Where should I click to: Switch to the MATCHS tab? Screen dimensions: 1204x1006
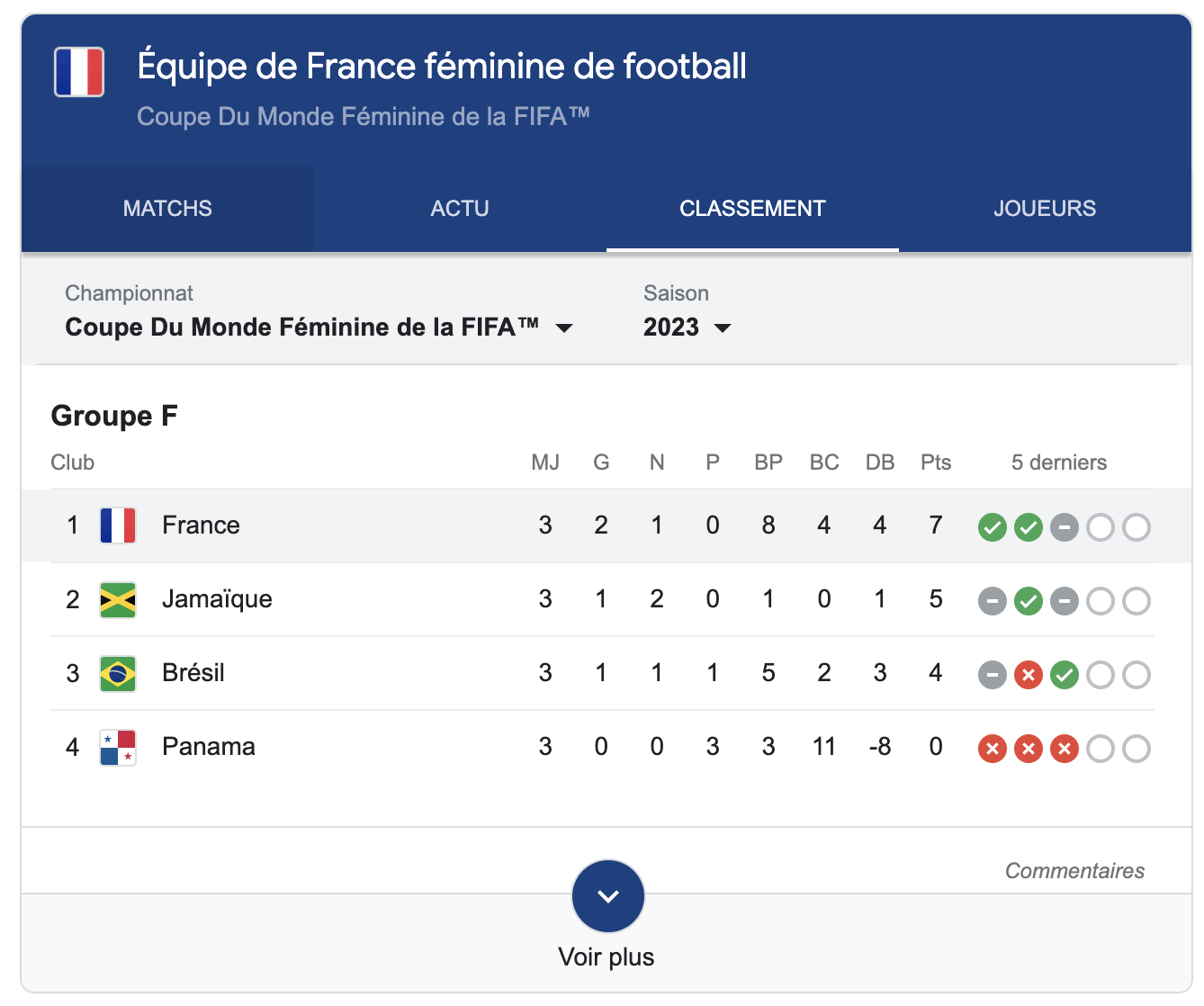[x=167, y=209]
